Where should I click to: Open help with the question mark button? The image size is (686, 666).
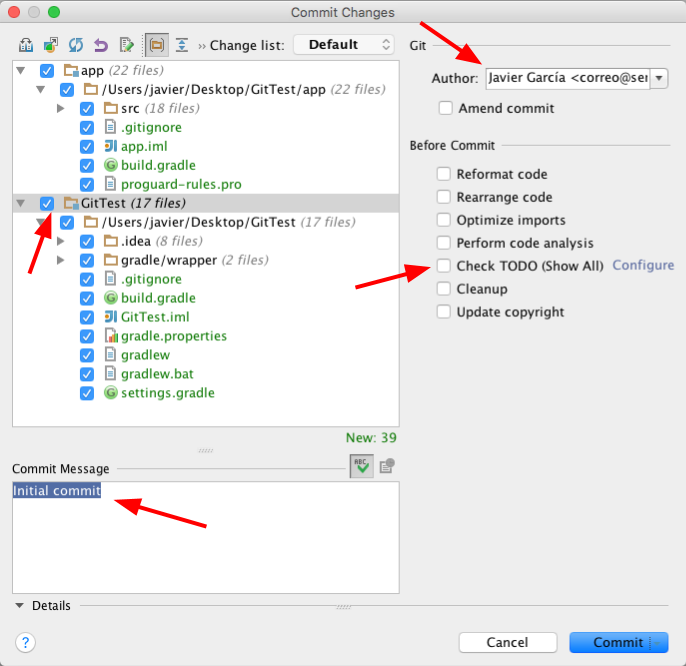click(26, 642)
